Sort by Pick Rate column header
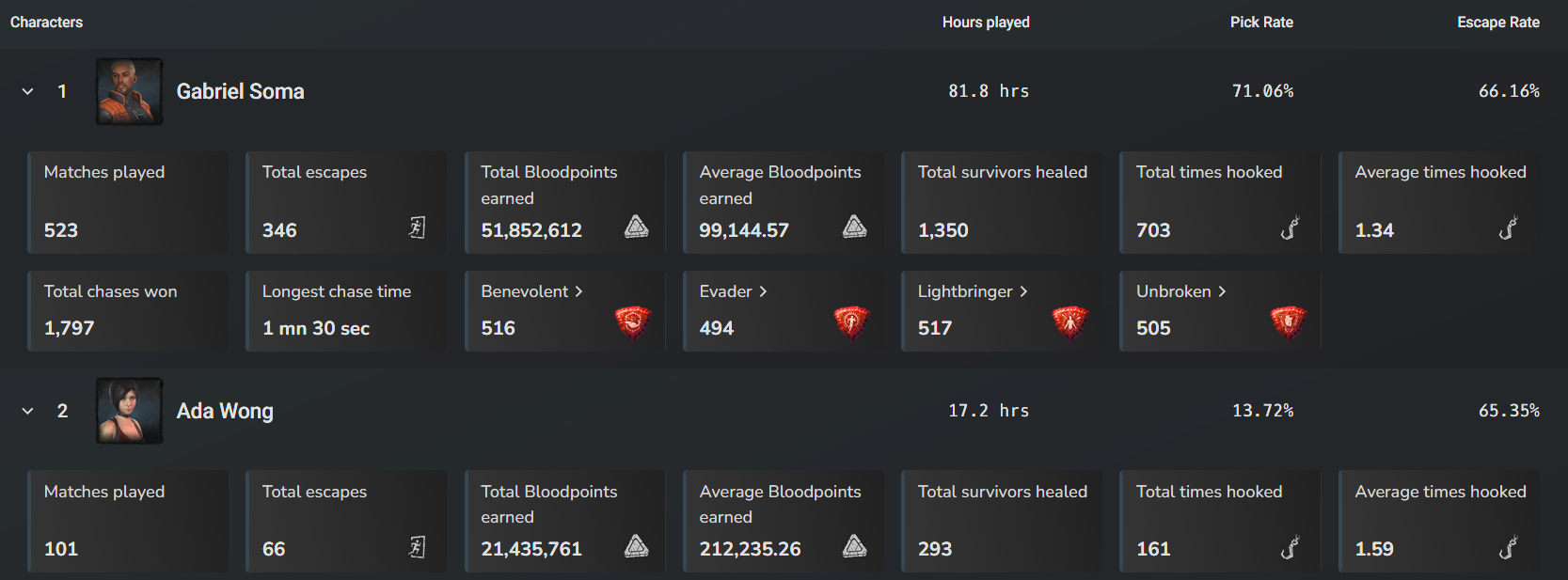1568x580 pixels. (x=1261, y=22)
